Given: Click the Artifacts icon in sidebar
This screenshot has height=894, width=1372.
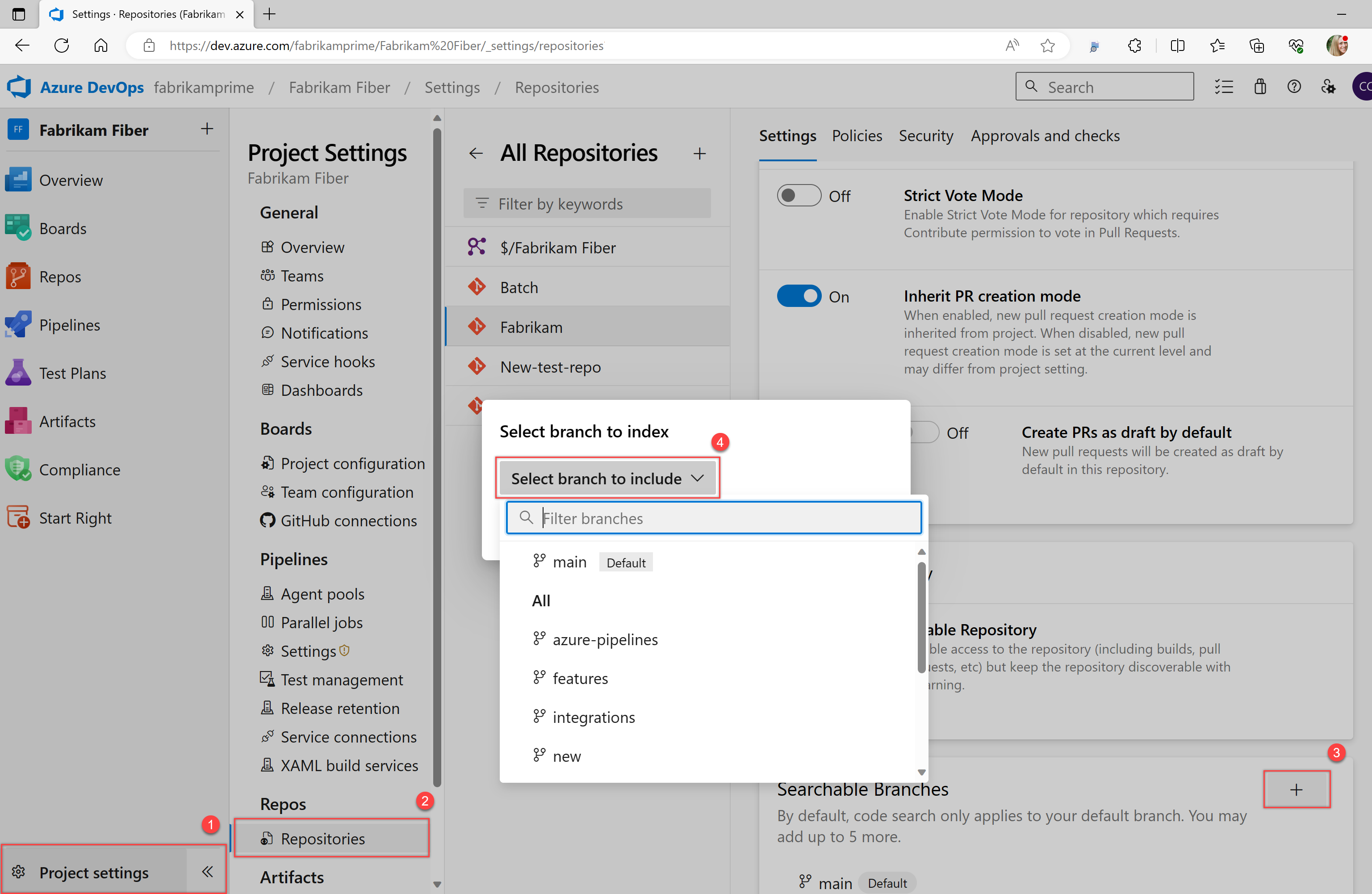Looking at the screenshot, I should (19, 420).
